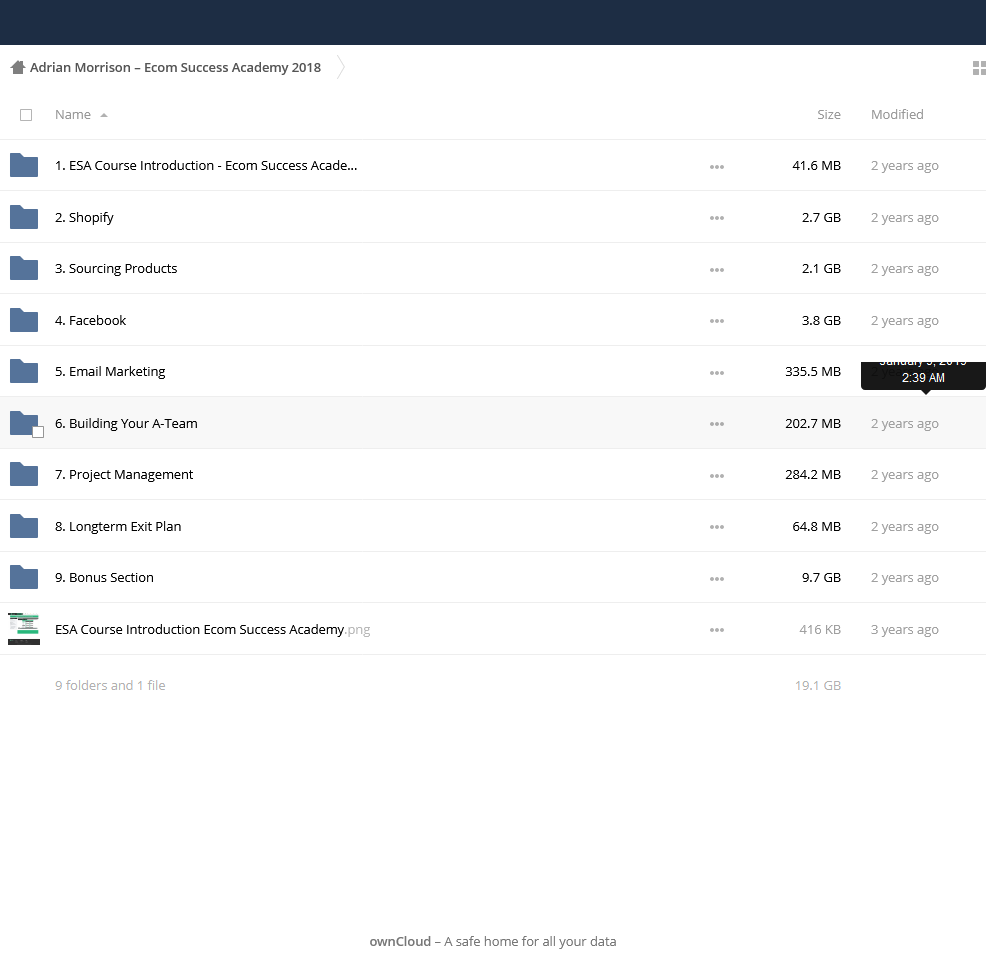Click the 3 years ago modified value
986x971 pixels.
(x=904, y=630)
